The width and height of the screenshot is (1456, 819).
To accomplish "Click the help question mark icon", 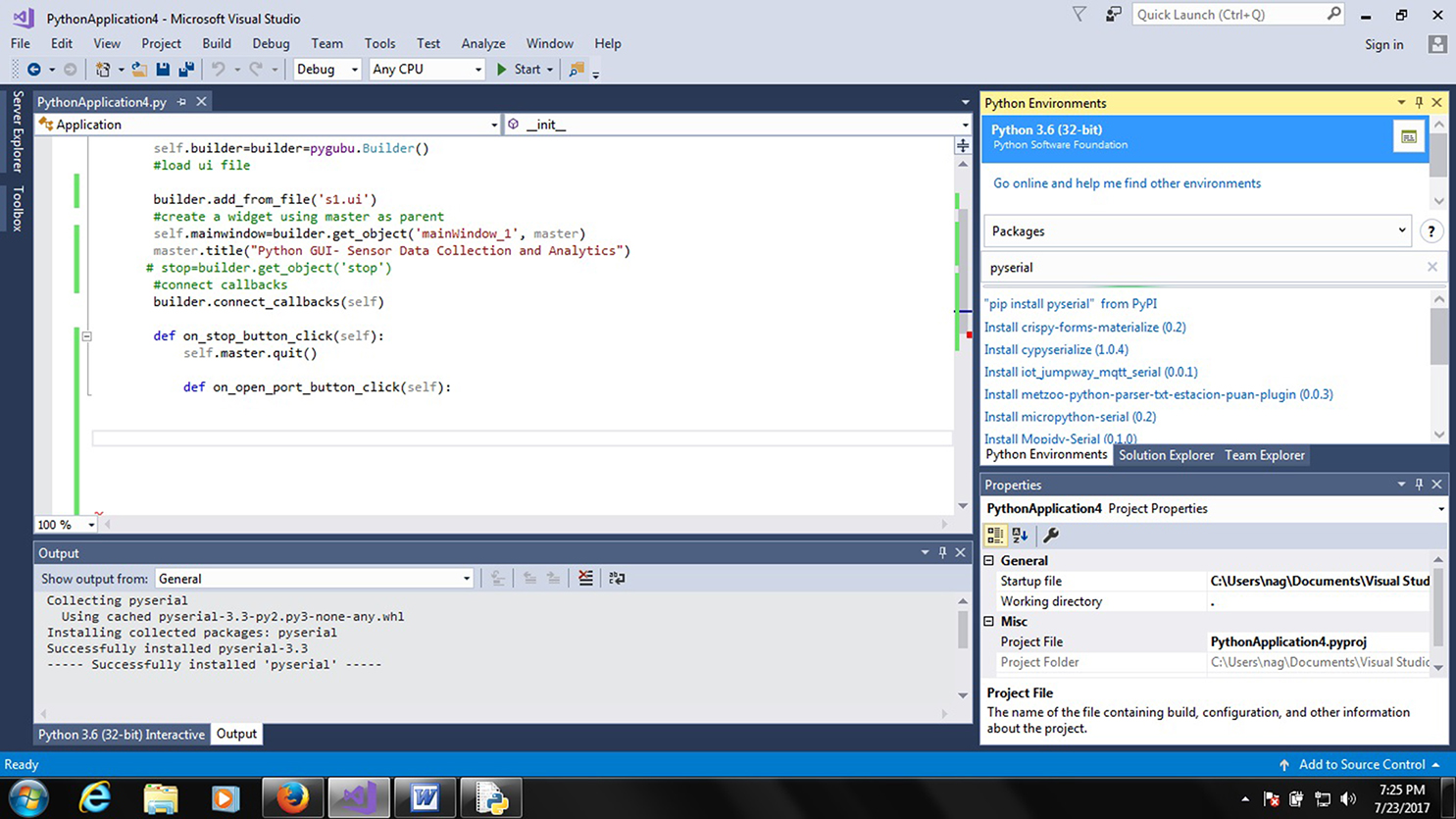I will coord(1431,231).
